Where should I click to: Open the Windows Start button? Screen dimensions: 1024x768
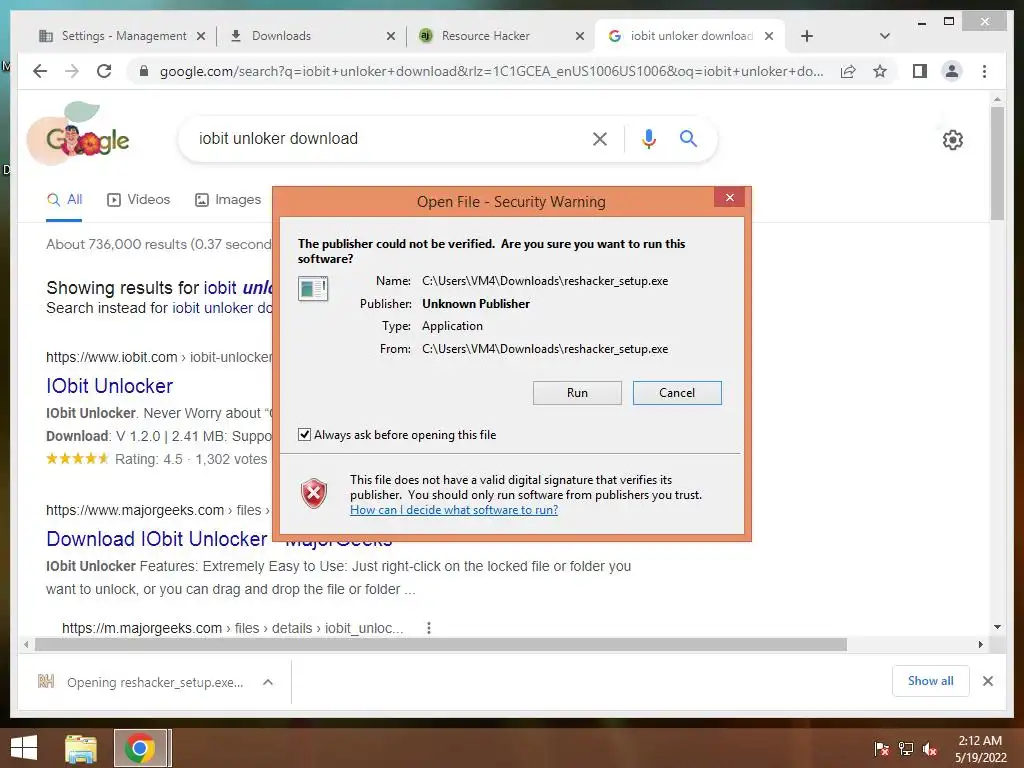click(24, 748)
